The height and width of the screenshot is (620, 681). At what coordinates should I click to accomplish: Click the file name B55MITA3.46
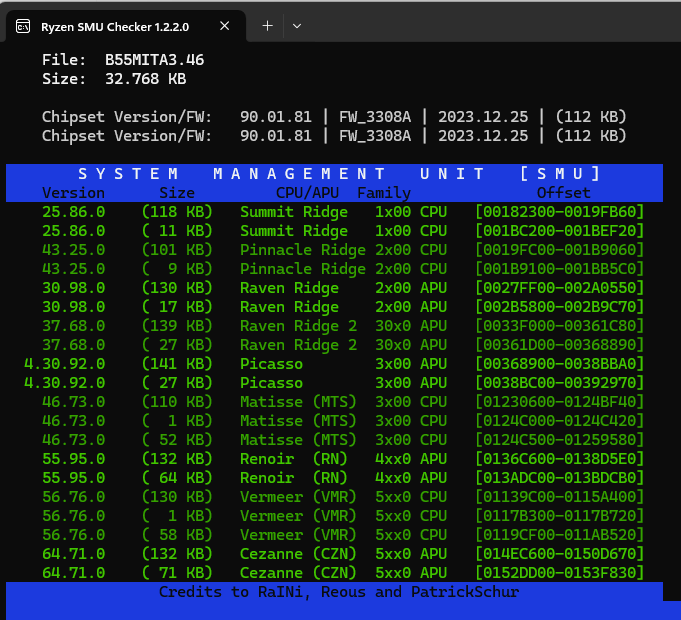tap(155, 60)
